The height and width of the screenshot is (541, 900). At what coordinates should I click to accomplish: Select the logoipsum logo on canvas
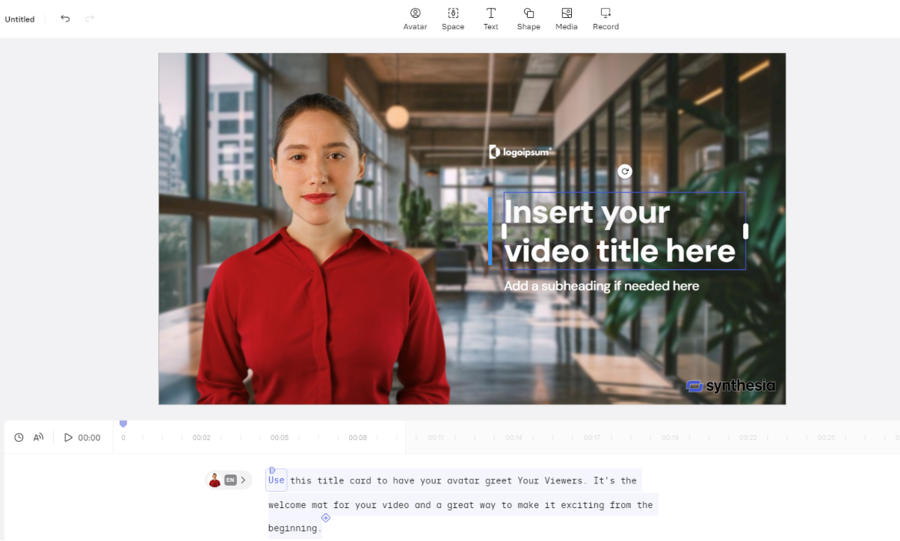(521, 152)
